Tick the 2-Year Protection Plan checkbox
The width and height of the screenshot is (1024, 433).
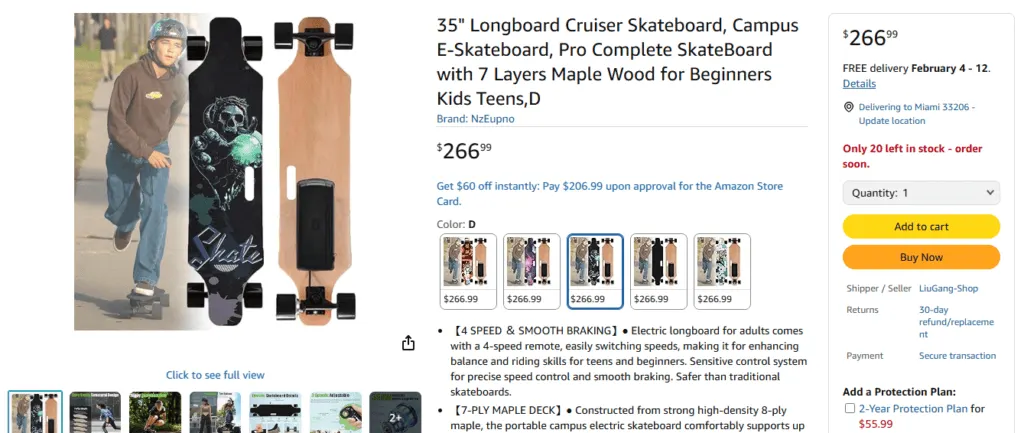[850, 408]
